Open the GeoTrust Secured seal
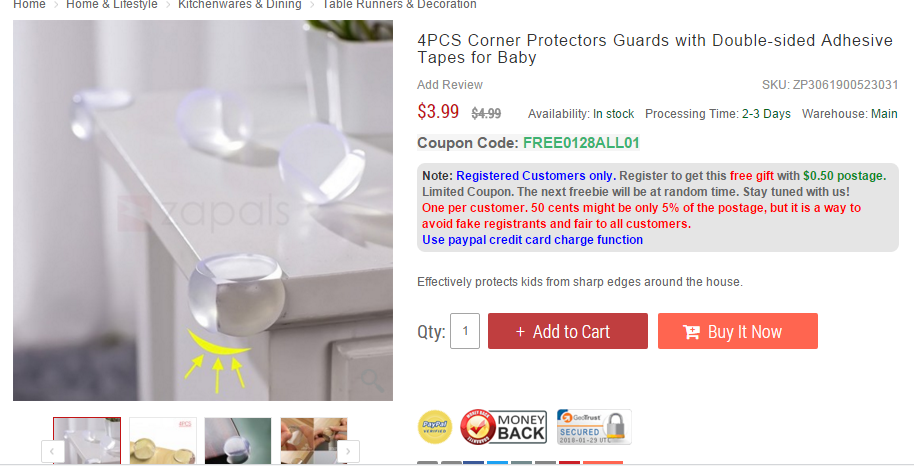 (x=593, y=427)
